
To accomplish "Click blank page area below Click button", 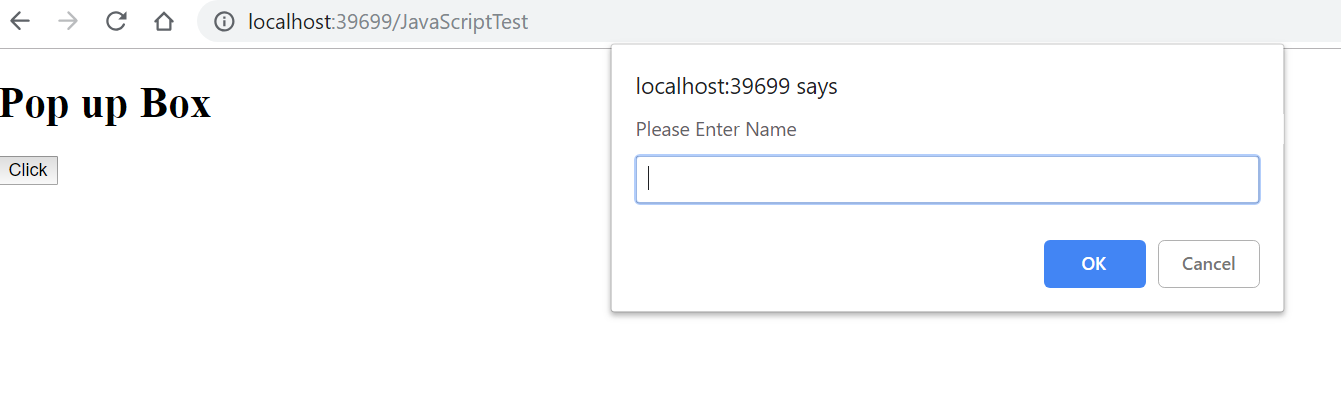I will point(300,300).
